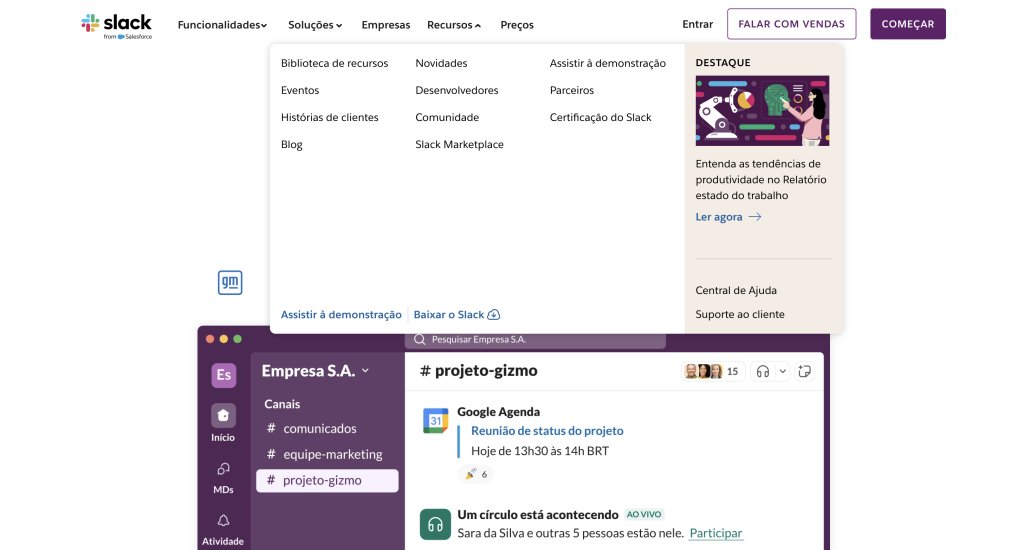Select Histórias de clientes

(330, 118)
